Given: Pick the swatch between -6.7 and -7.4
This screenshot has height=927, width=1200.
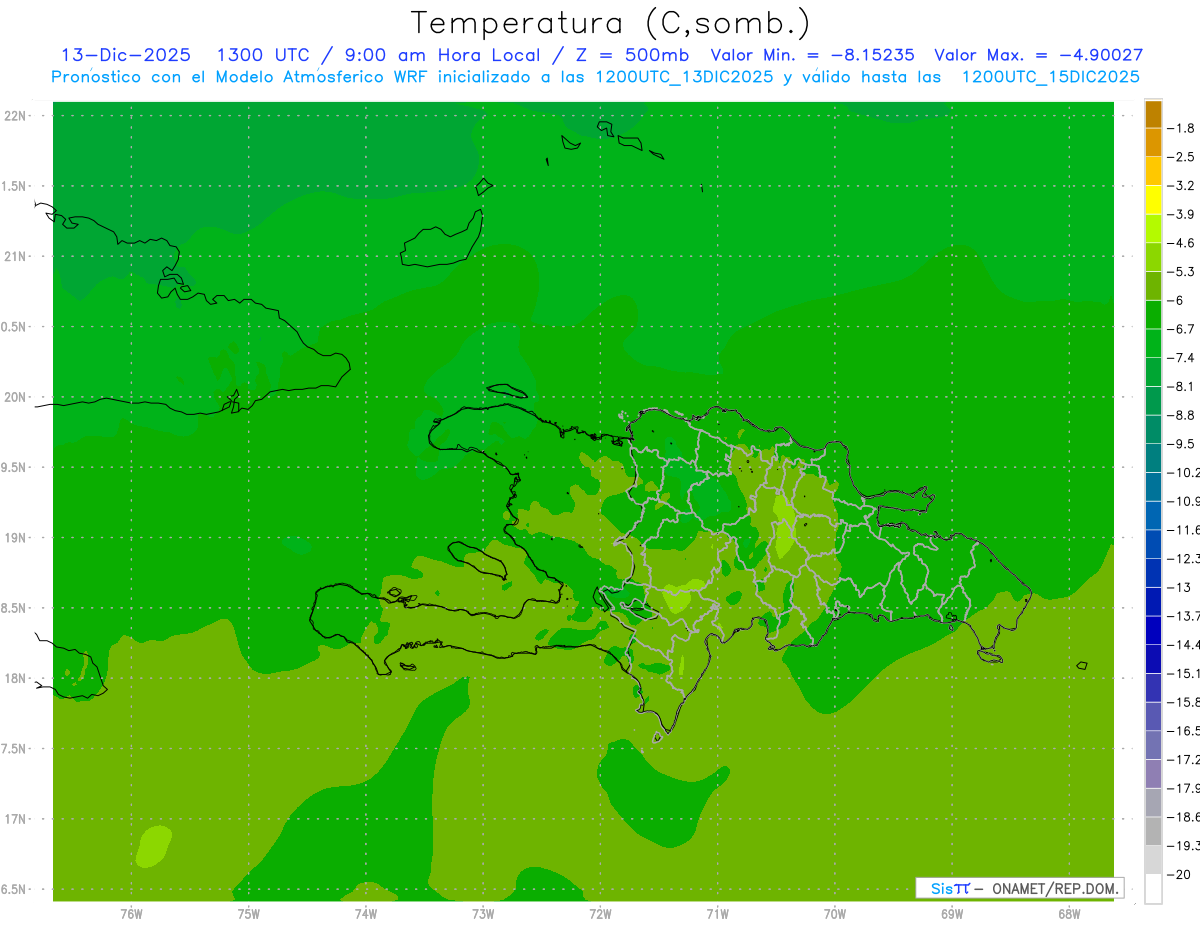Looking at the screenshot, I should (x=1153, y=343).
